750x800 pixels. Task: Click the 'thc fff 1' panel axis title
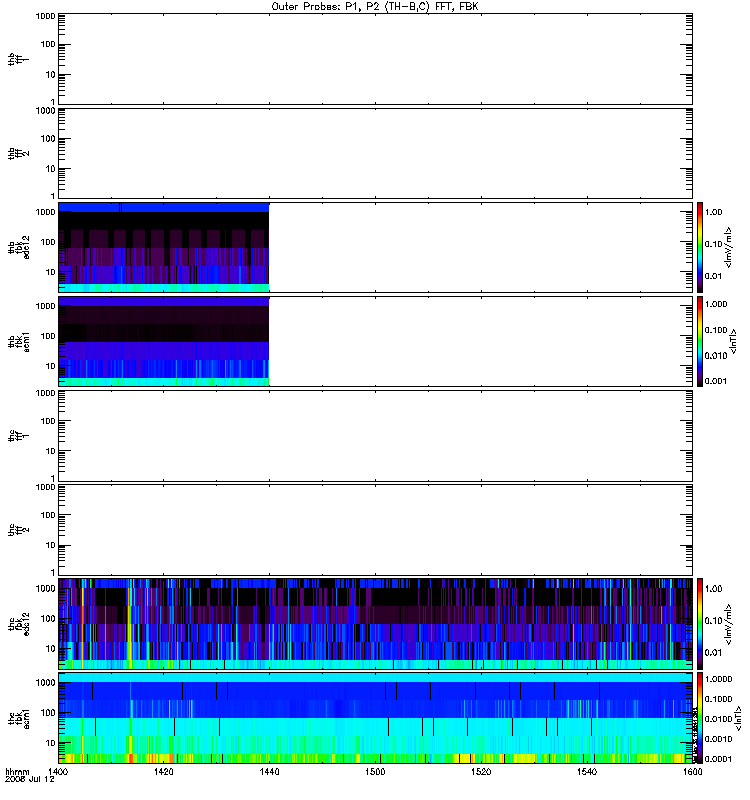(19, 436)
